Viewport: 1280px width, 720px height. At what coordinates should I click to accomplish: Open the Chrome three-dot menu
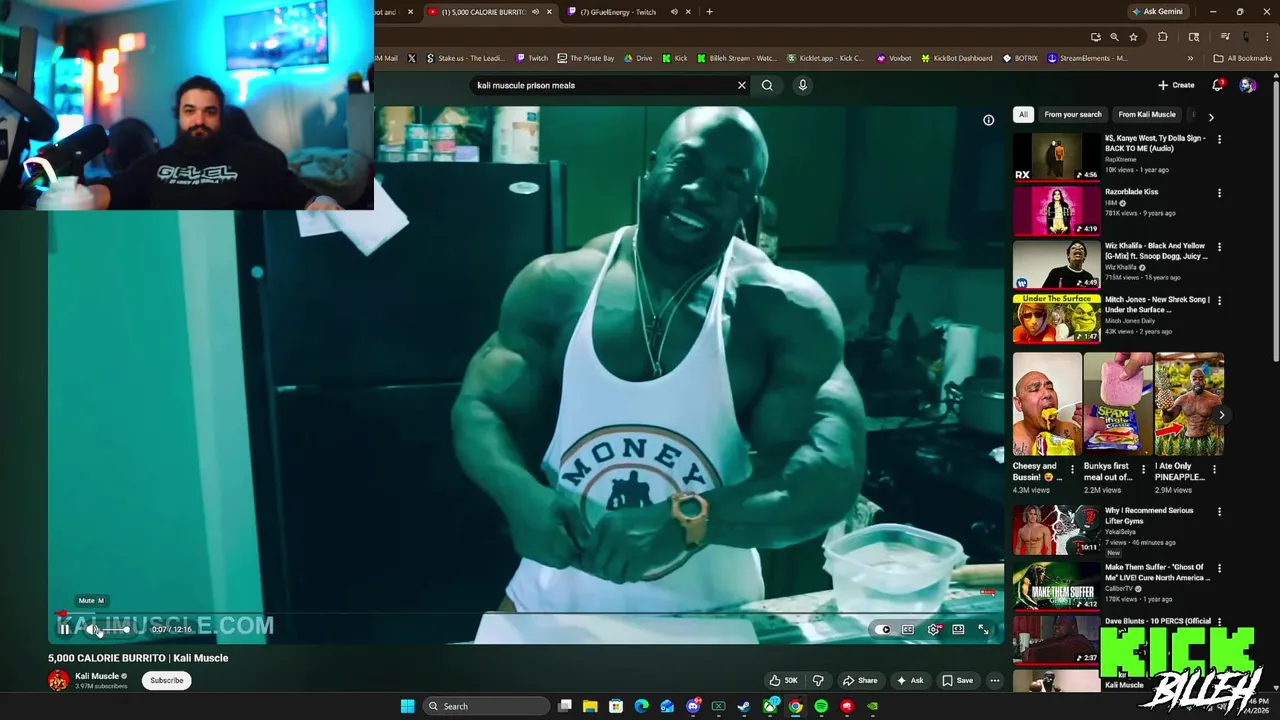point(1268,37)
